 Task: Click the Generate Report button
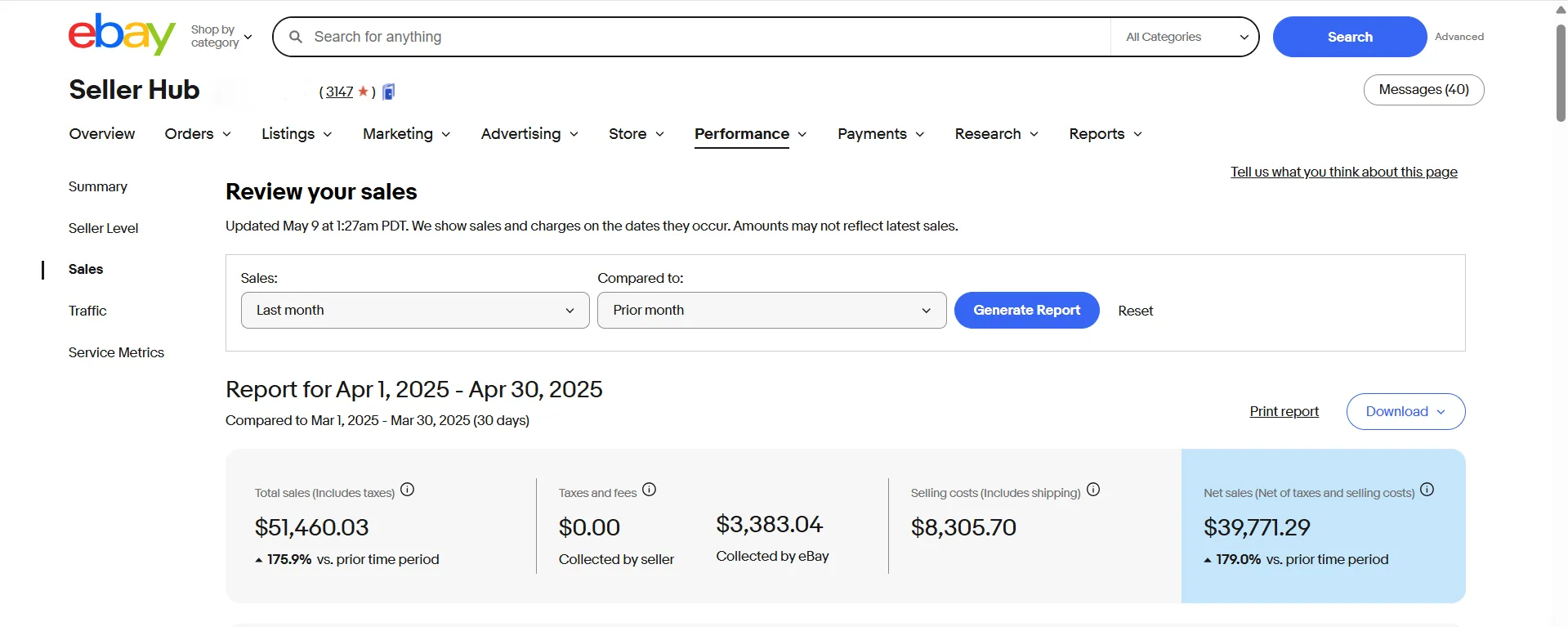tap(1027, 311)
